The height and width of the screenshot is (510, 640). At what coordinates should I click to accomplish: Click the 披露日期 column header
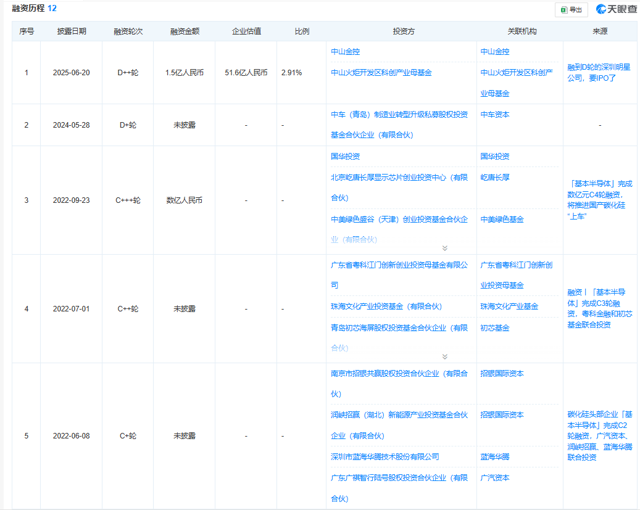pos(71,31)
